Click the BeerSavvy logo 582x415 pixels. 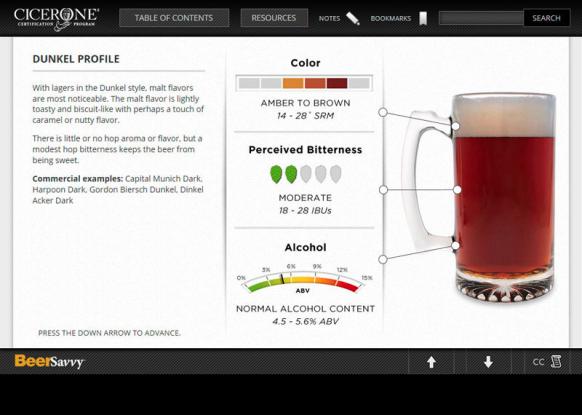tap(49, 361)
